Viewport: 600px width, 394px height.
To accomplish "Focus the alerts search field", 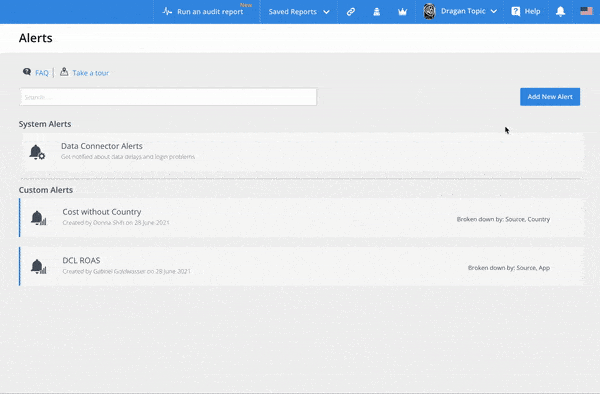I will (168, 97).
